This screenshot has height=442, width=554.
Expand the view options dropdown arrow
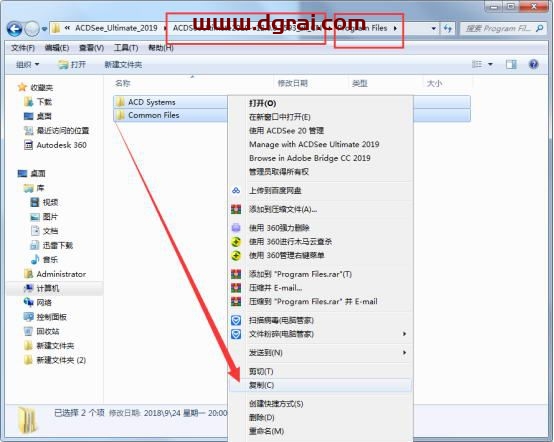point(490,64)
